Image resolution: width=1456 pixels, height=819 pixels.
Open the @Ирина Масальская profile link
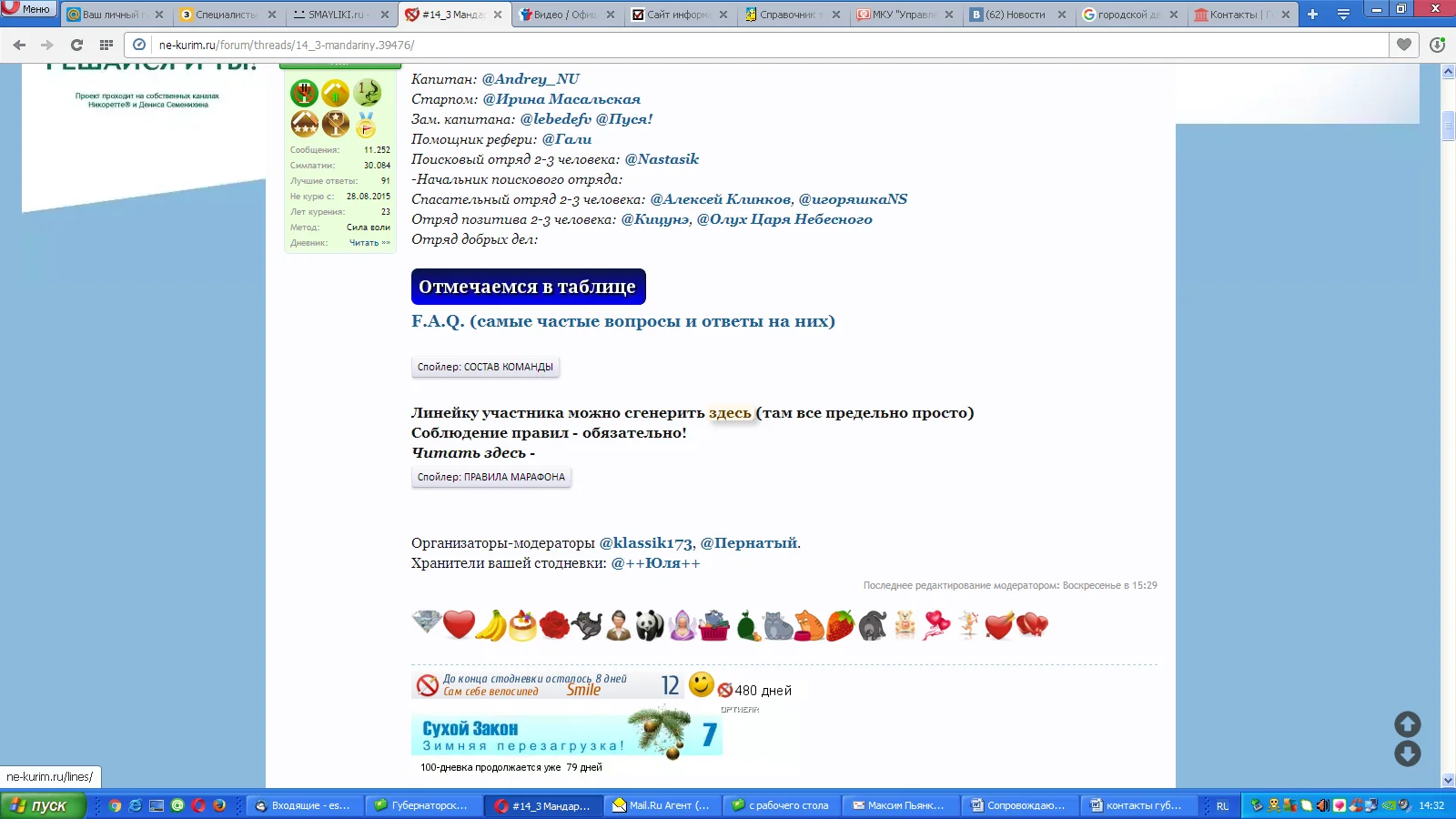[x=561, y=99]
